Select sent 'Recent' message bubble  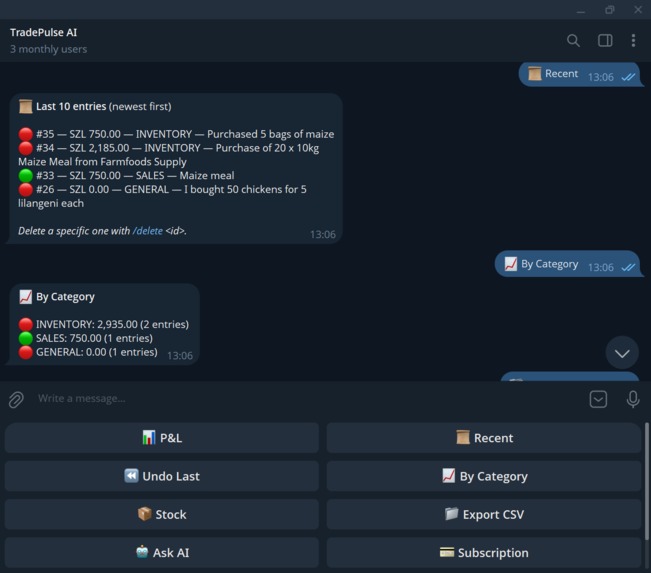pos(580,75)
